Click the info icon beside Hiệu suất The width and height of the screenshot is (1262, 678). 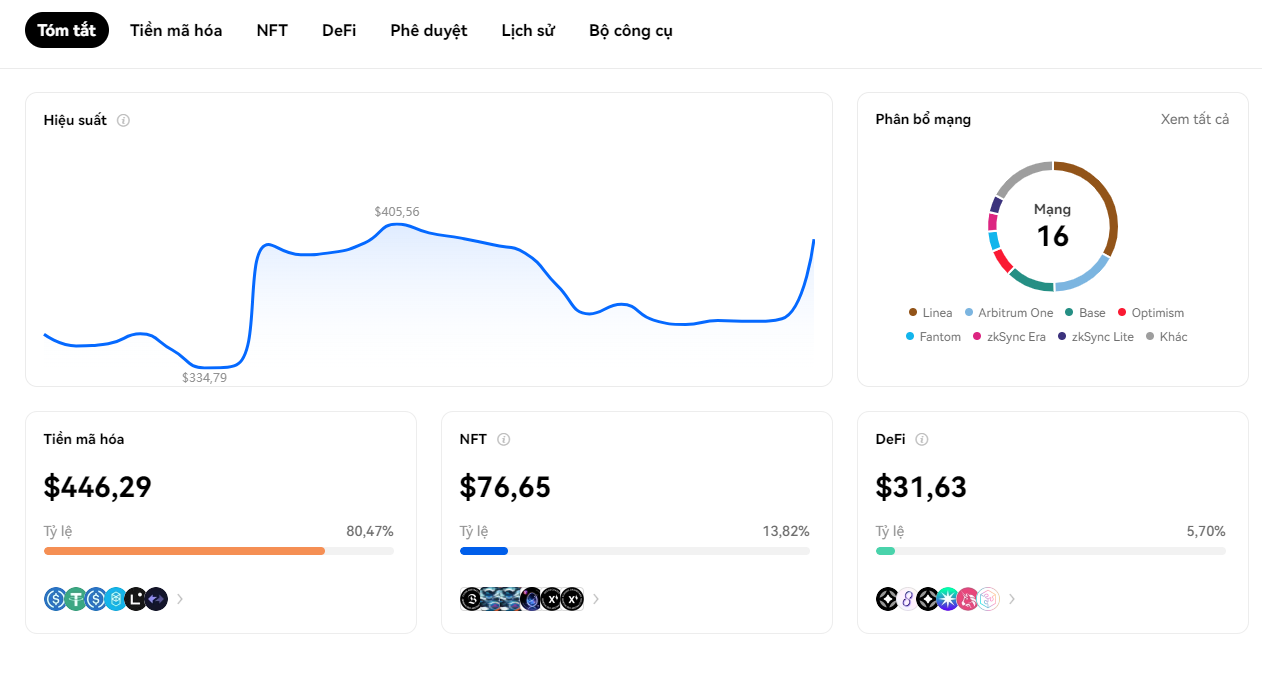[x=123, y=121]
